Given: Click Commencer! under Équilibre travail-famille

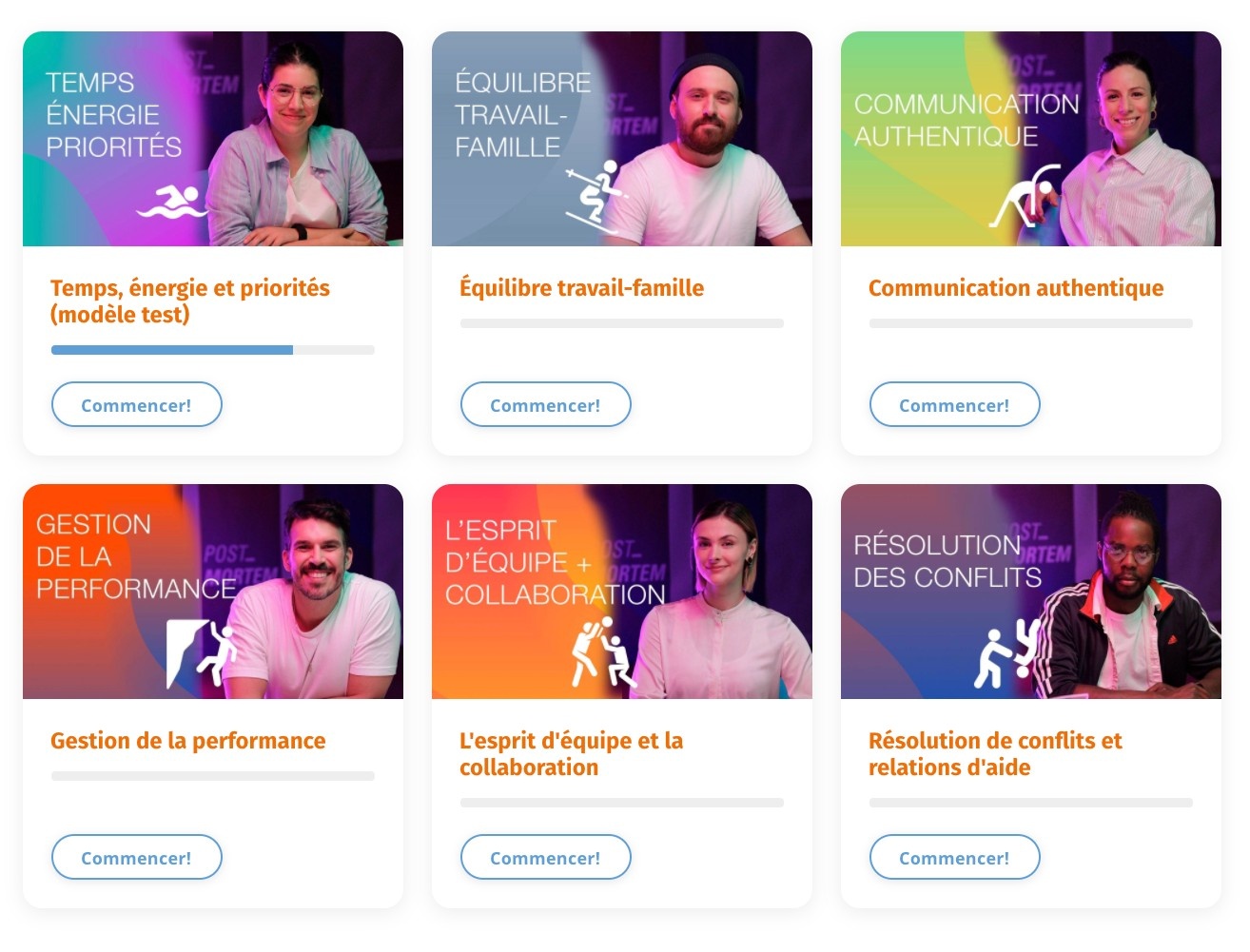Looking at the screenshot, I should pos(545,405).
